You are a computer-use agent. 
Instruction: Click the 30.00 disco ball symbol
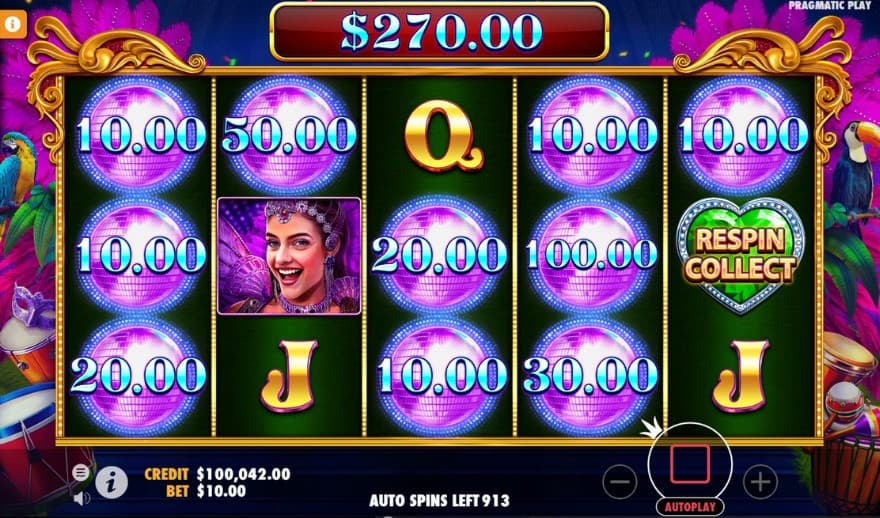590,375
